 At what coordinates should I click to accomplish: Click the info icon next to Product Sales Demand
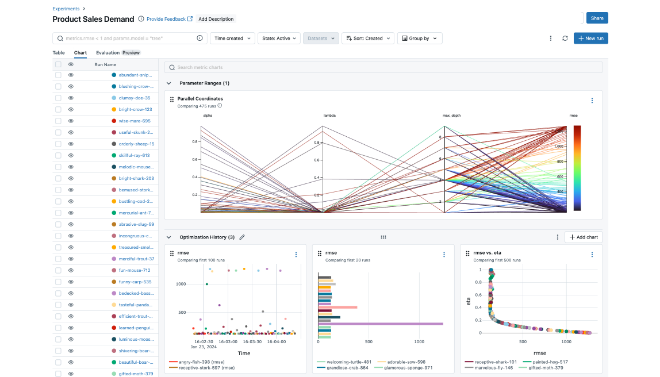(141, 19)
